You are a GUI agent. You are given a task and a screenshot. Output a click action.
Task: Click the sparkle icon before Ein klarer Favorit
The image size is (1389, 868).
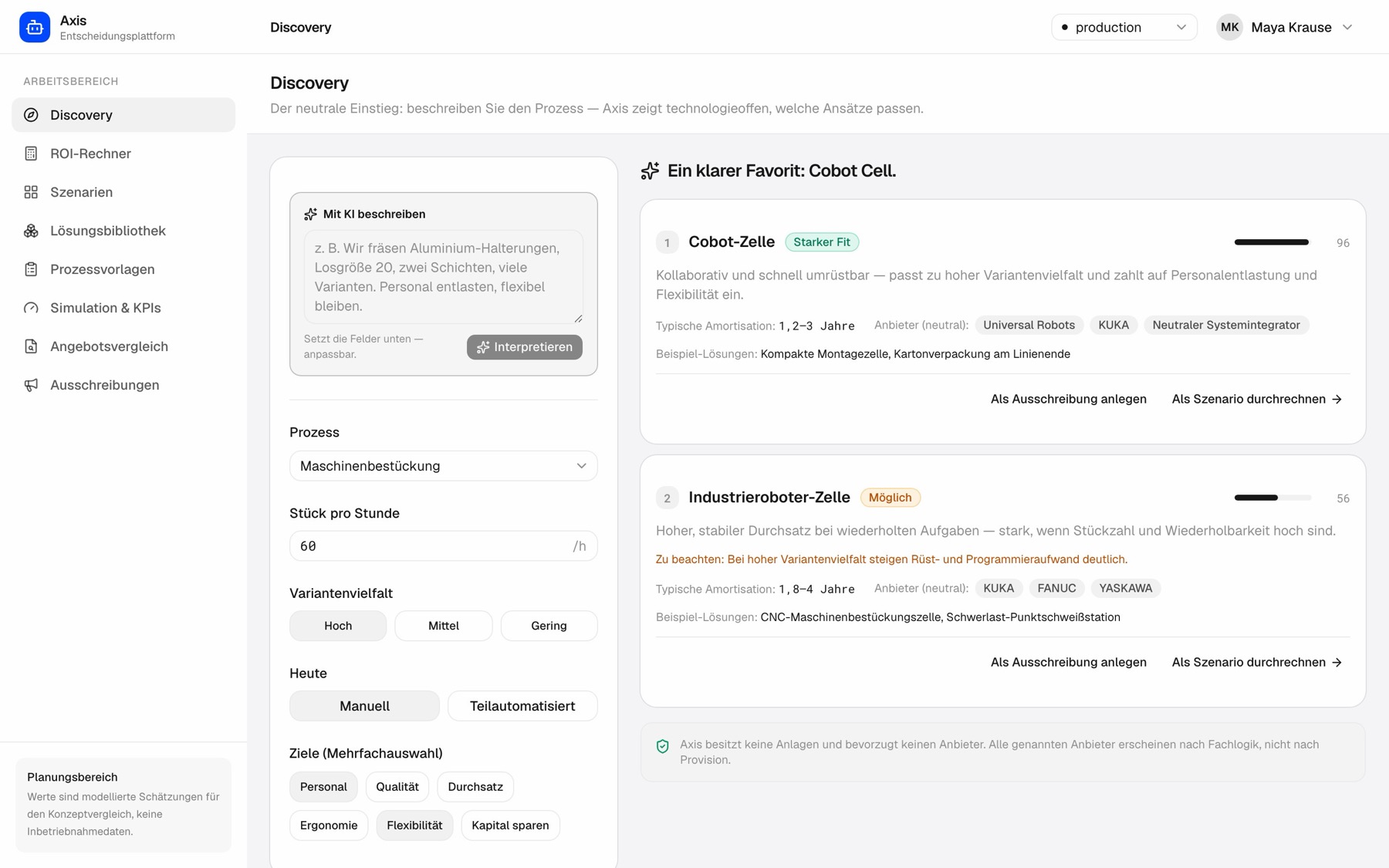tap(650, 171)
